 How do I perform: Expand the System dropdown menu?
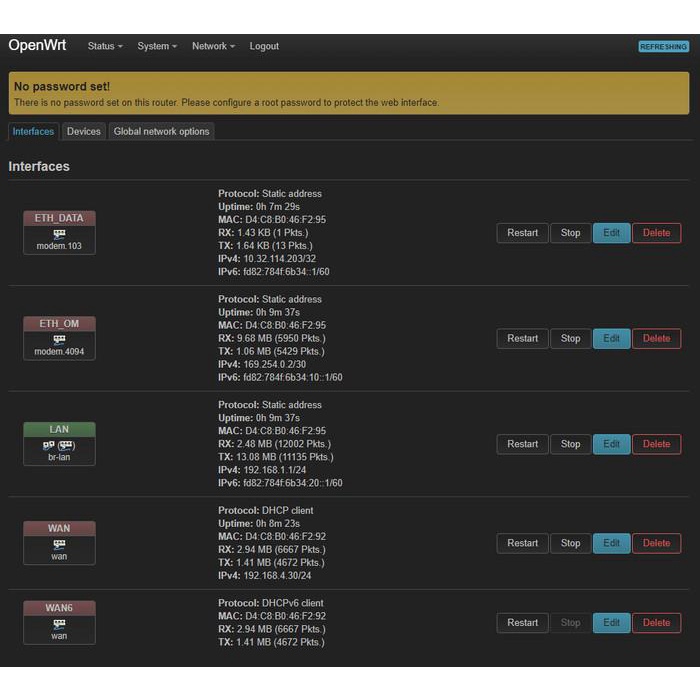(x=157, y=46)
